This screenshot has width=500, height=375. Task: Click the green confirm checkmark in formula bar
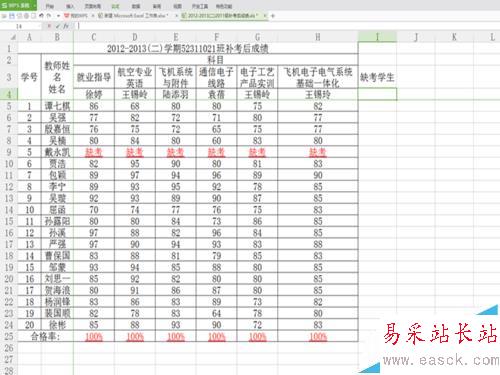[58, 26]
